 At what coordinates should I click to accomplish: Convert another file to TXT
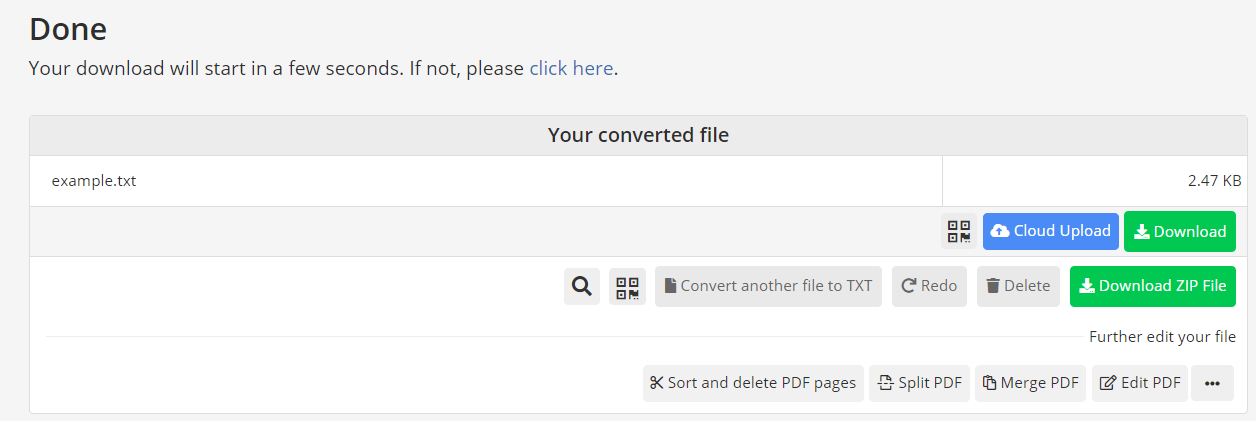tap(768, 286)
